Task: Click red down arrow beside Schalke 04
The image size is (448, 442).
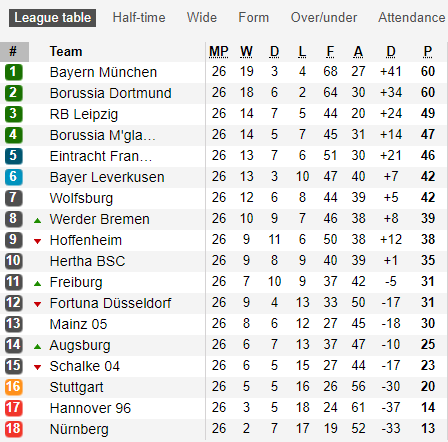Action: point(38,367)
